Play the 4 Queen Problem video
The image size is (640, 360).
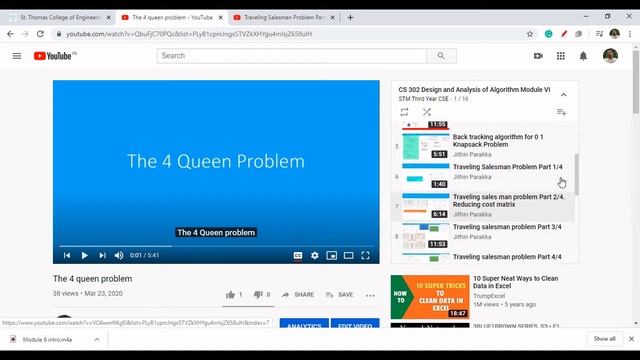tap(84, 256)
